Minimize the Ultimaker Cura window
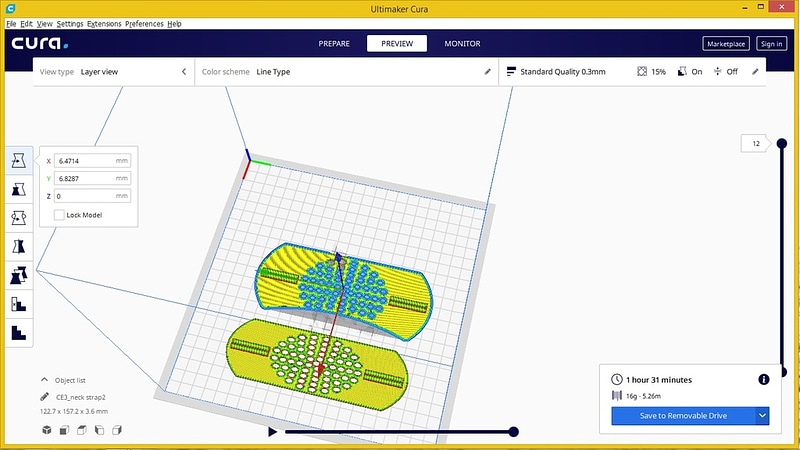 click(745, 8)
